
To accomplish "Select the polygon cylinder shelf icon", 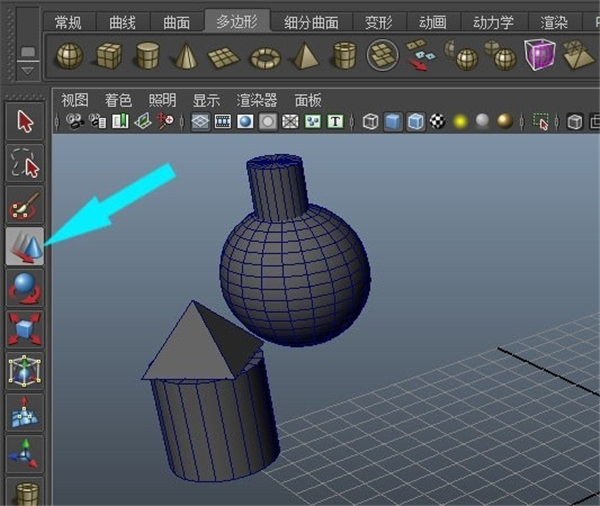I will pyautogui.click(x=147, y=55).
